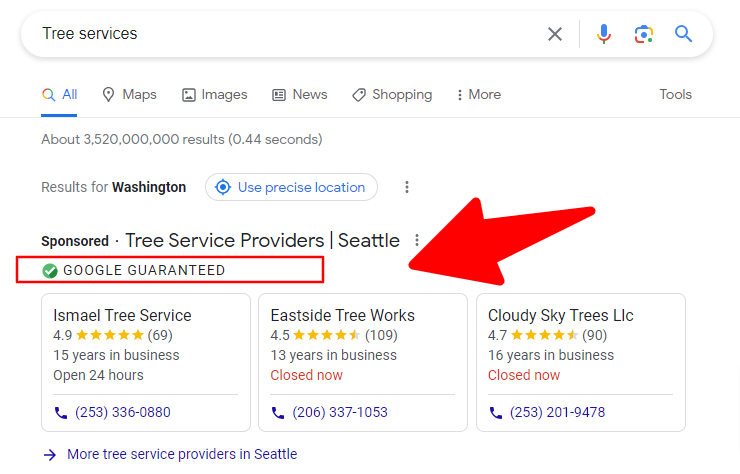Click the arrow icon beside More tree service providers
Viewport: 740px width, 474px height.
50,455
